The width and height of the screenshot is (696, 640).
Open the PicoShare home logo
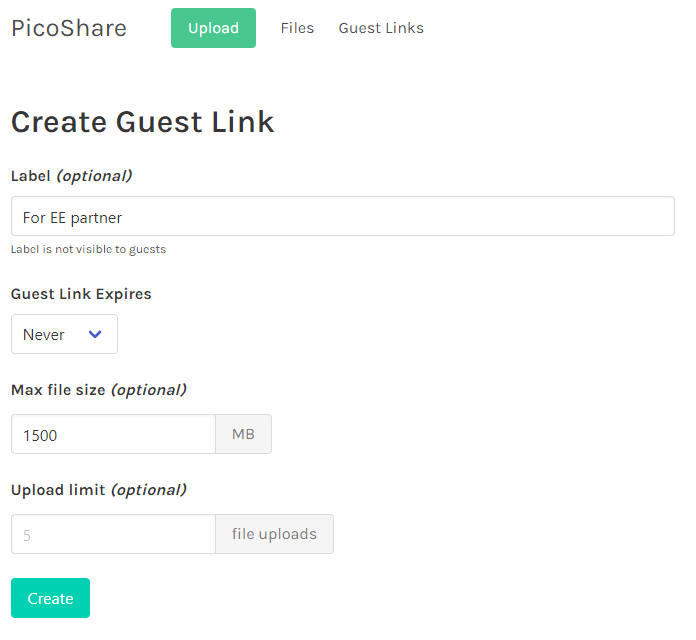69,28
